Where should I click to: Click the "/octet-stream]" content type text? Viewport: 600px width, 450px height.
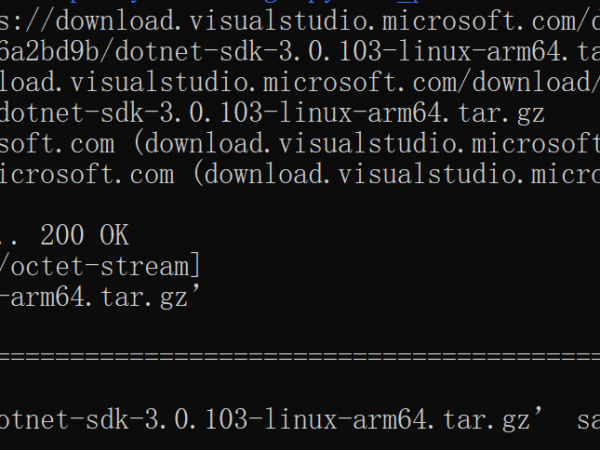click(98, 267)
